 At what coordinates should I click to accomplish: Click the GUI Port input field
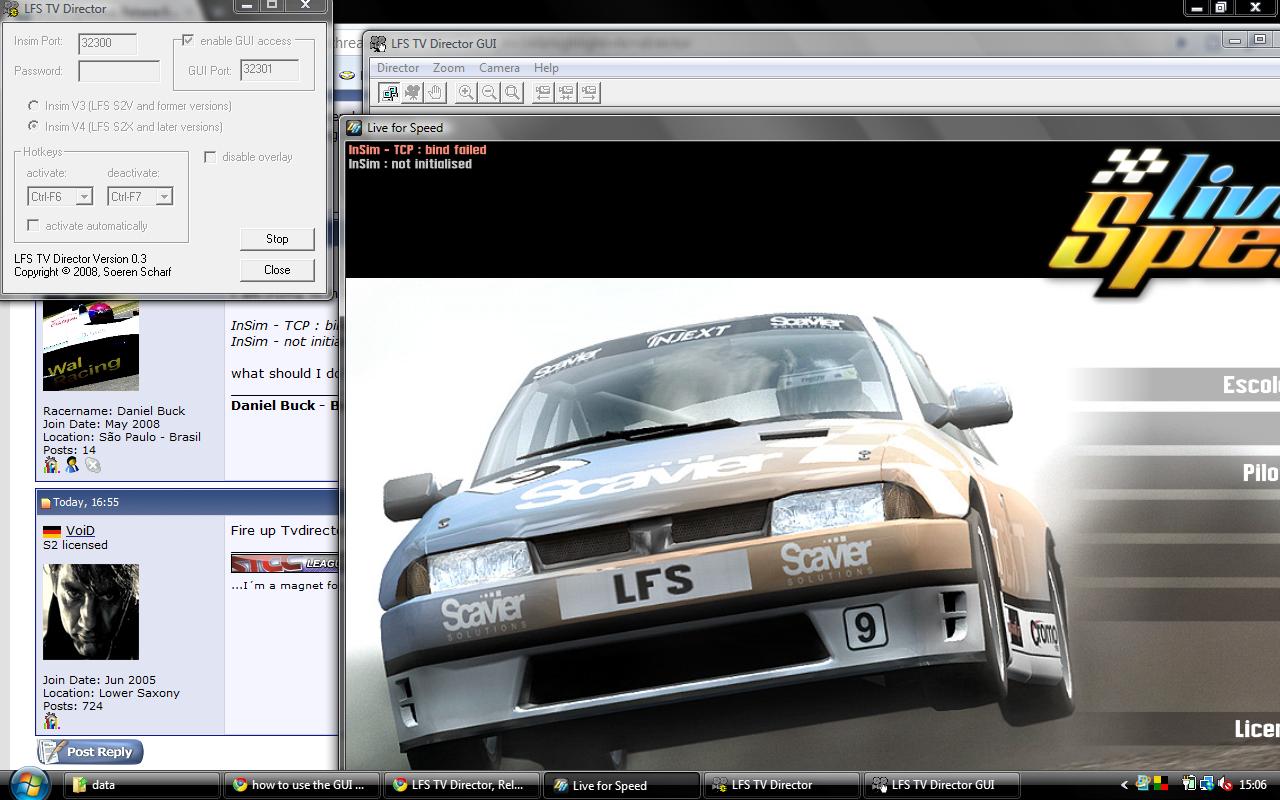click(270, 70)
